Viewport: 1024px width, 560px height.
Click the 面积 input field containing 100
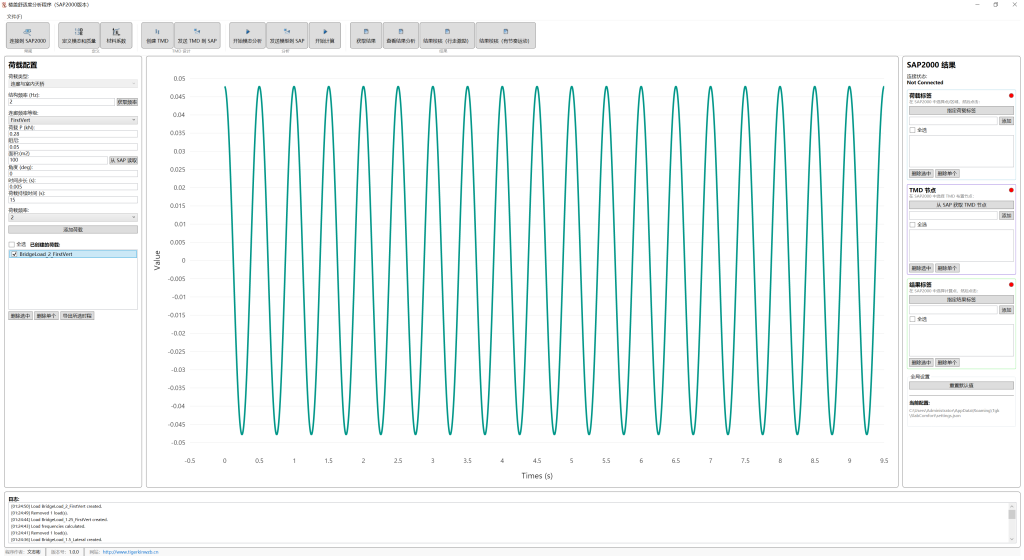[x=56, y=160]
